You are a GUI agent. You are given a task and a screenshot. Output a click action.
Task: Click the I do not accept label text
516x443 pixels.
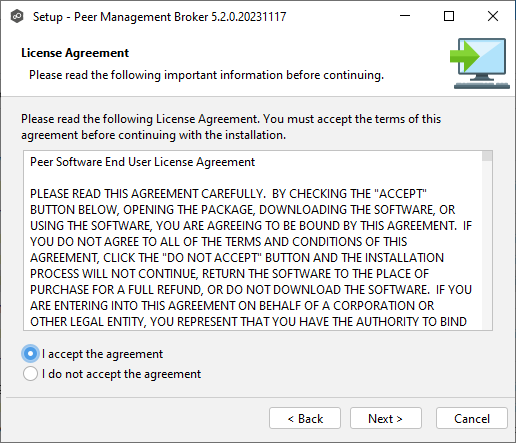click(x=121, y=374)
